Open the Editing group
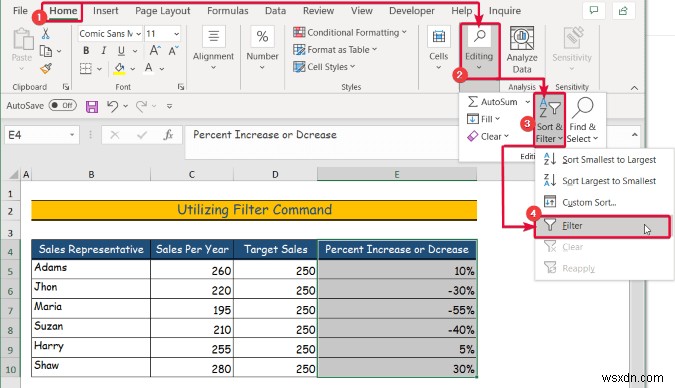Viewport: 675px width, 388px height. click(479, 50)
